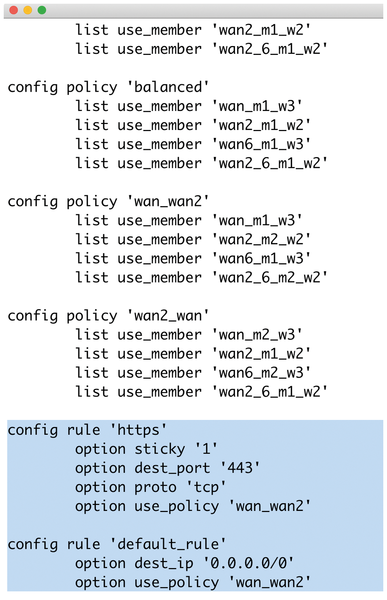Click config rule 'default_rule' line

click(117, 544)
